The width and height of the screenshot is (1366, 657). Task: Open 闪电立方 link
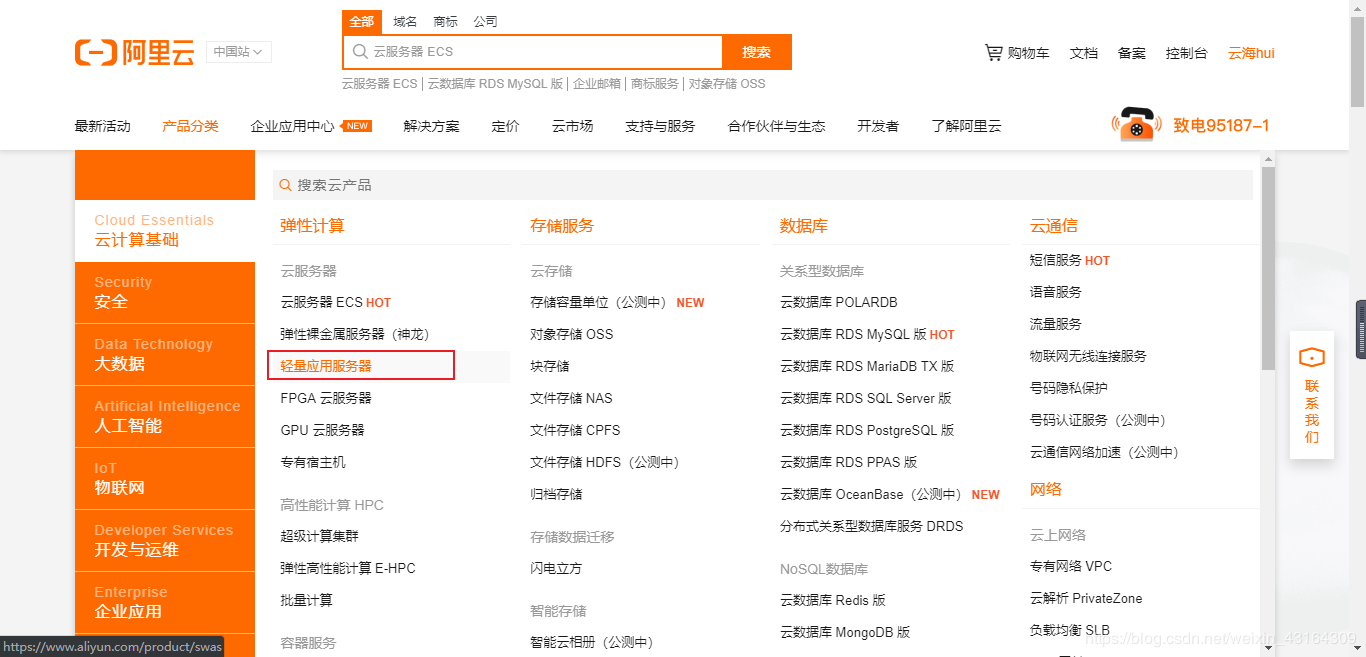[556, 568]
